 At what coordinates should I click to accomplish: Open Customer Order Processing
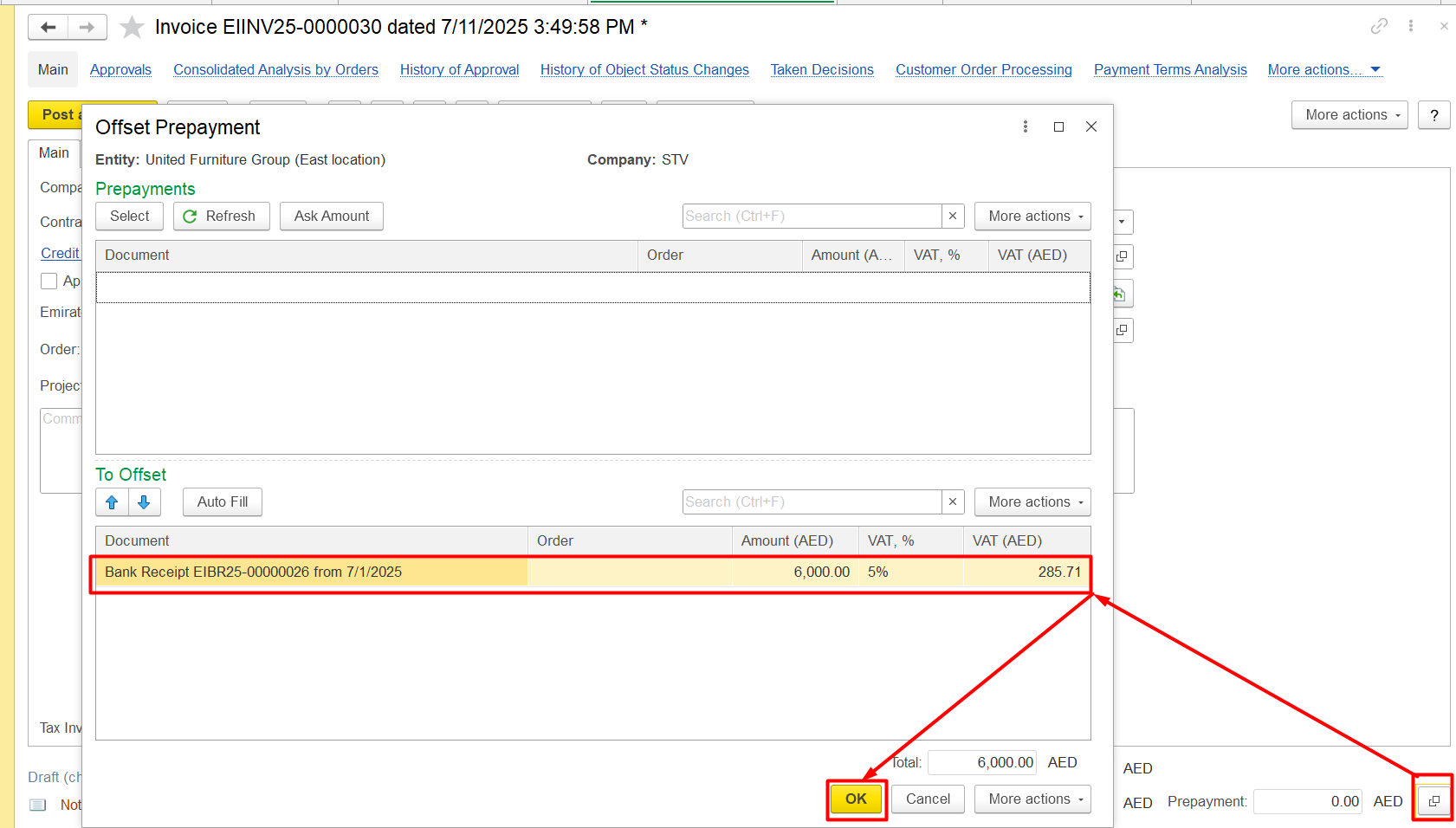983,69
